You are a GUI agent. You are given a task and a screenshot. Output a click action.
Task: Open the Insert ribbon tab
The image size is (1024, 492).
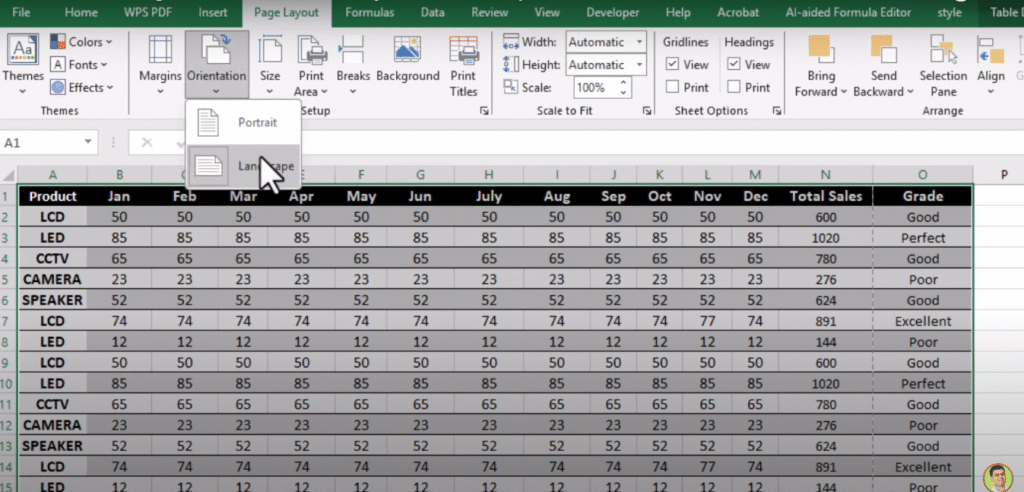pos(212,12)
